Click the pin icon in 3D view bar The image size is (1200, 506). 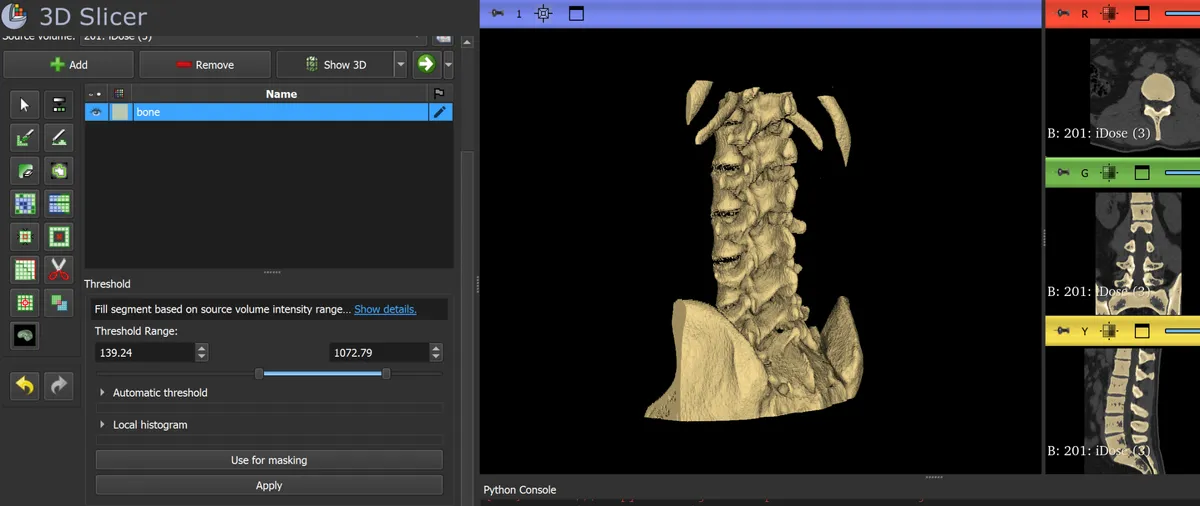click(x=498, y=14)
